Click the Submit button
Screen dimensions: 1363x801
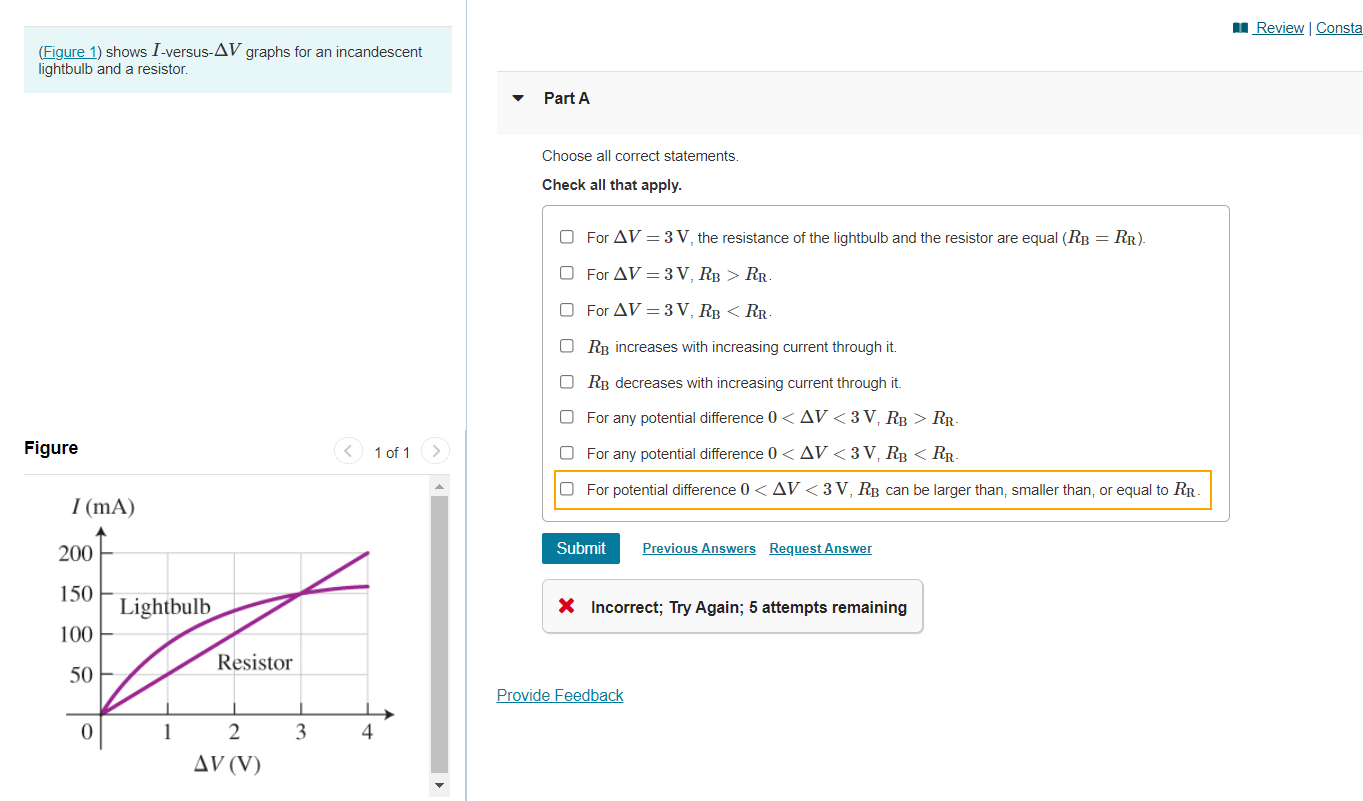click(x=580, y=548)
